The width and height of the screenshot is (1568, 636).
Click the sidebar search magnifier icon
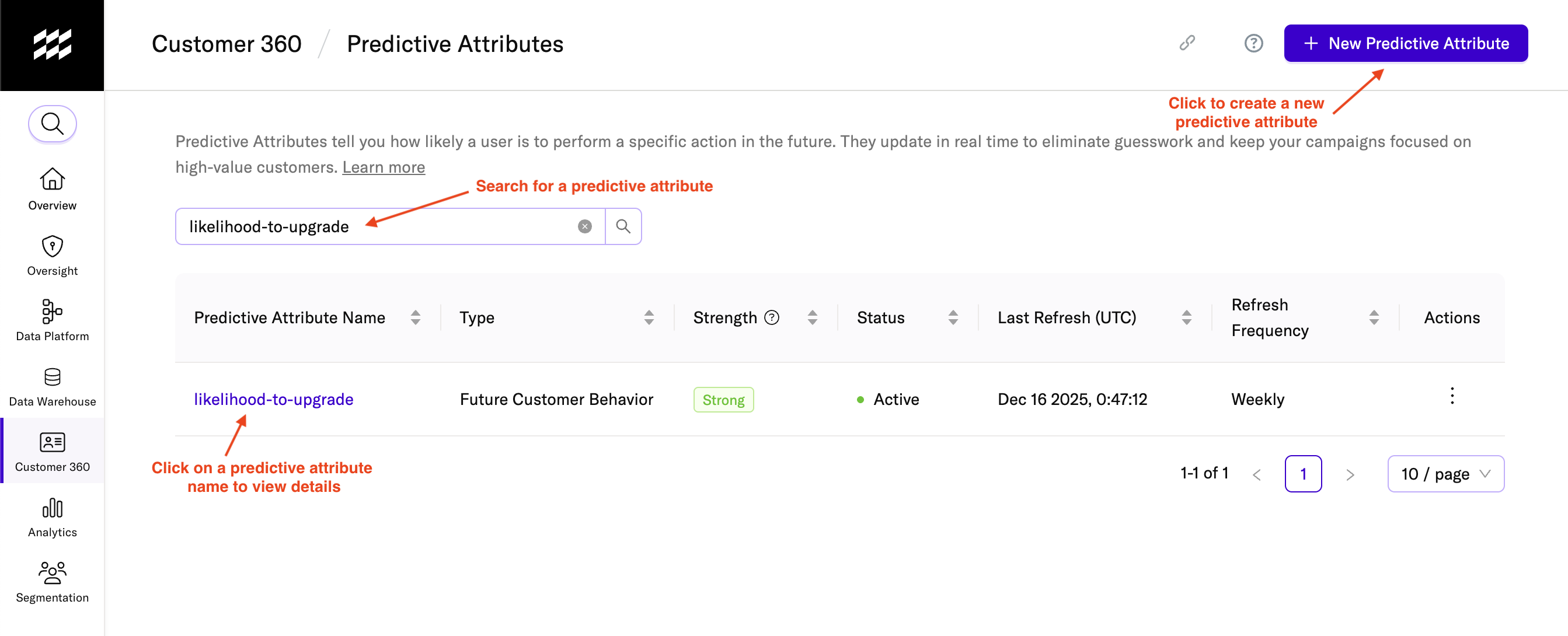coord(53,124)
